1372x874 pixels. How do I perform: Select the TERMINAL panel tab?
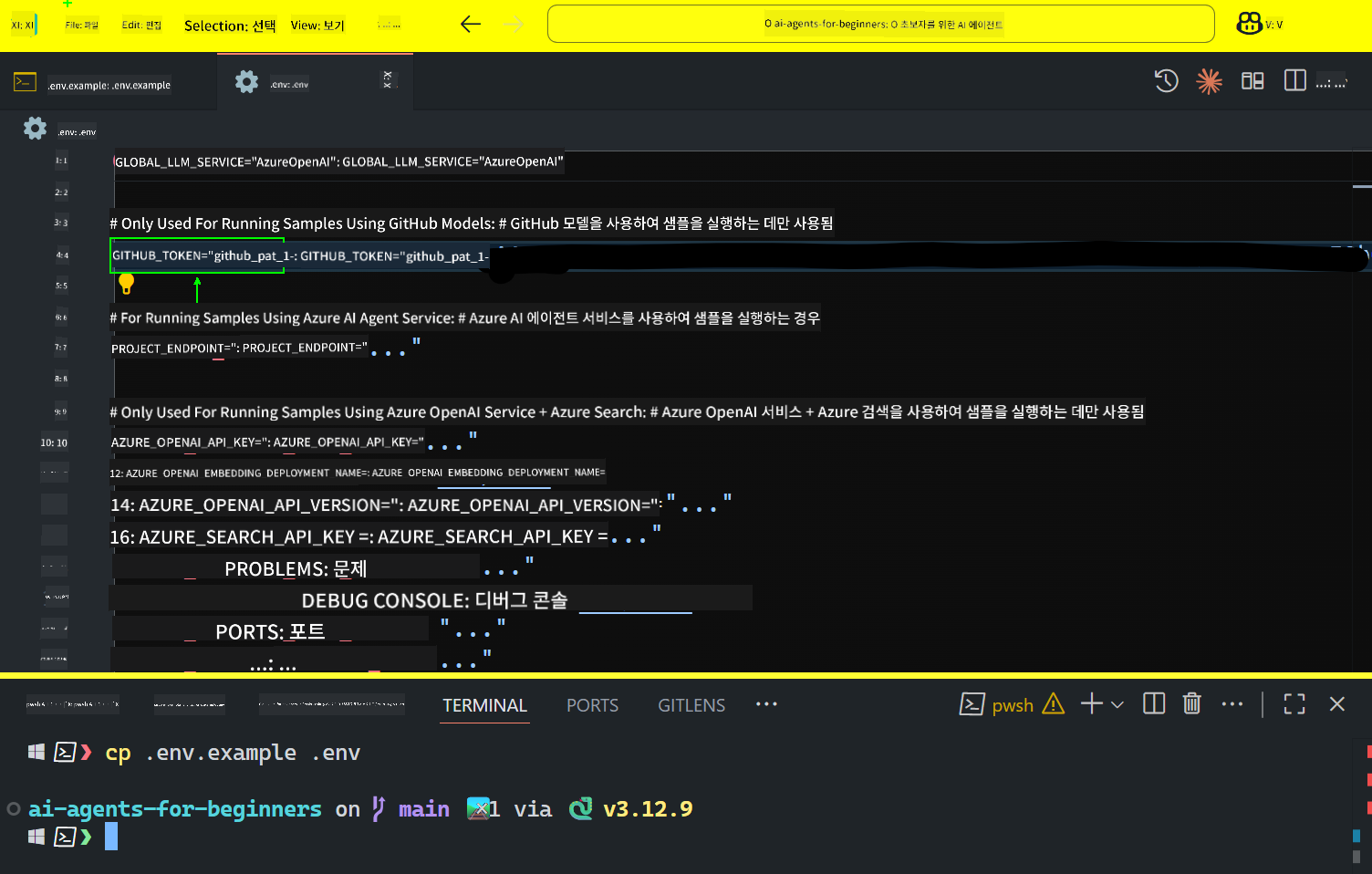click(484, 705)
